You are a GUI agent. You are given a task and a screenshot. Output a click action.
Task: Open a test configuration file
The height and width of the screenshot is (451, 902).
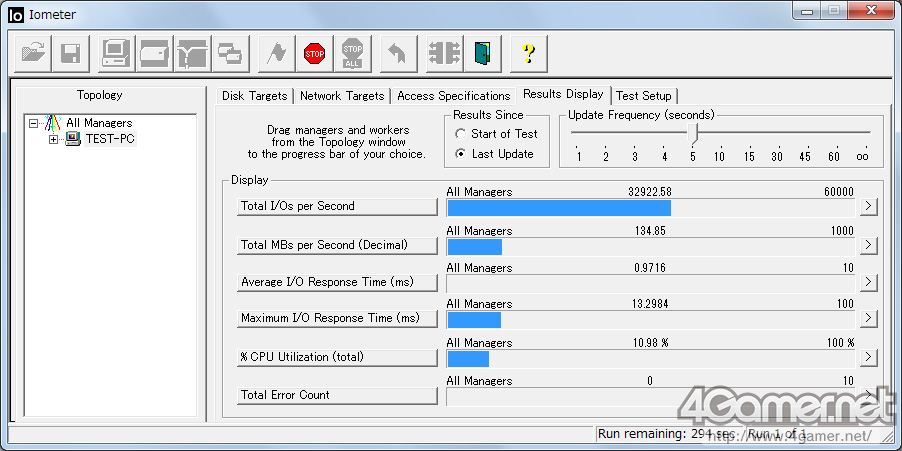point(33,53)
